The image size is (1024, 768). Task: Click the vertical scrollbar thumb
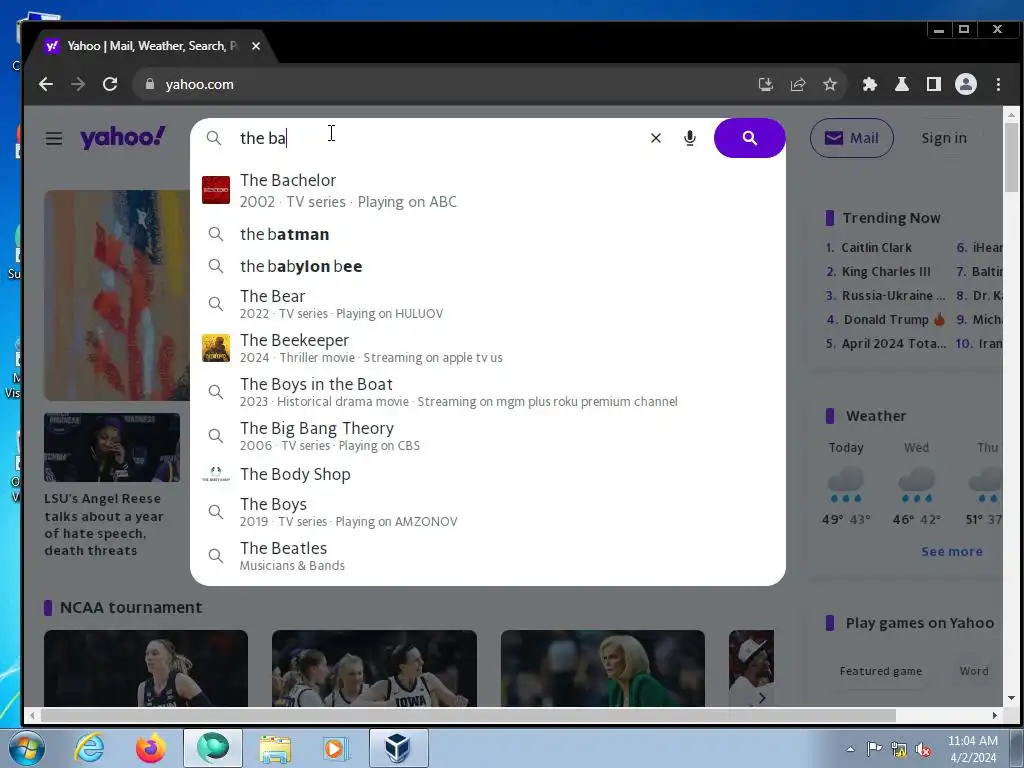[x=1011, y=157]
